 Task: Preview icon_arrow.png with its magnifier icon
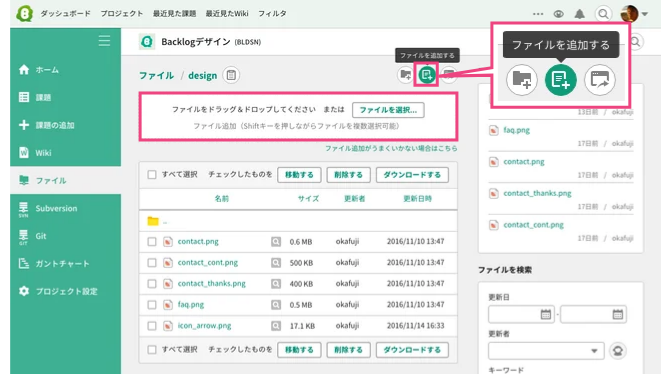tap(276, 326)
